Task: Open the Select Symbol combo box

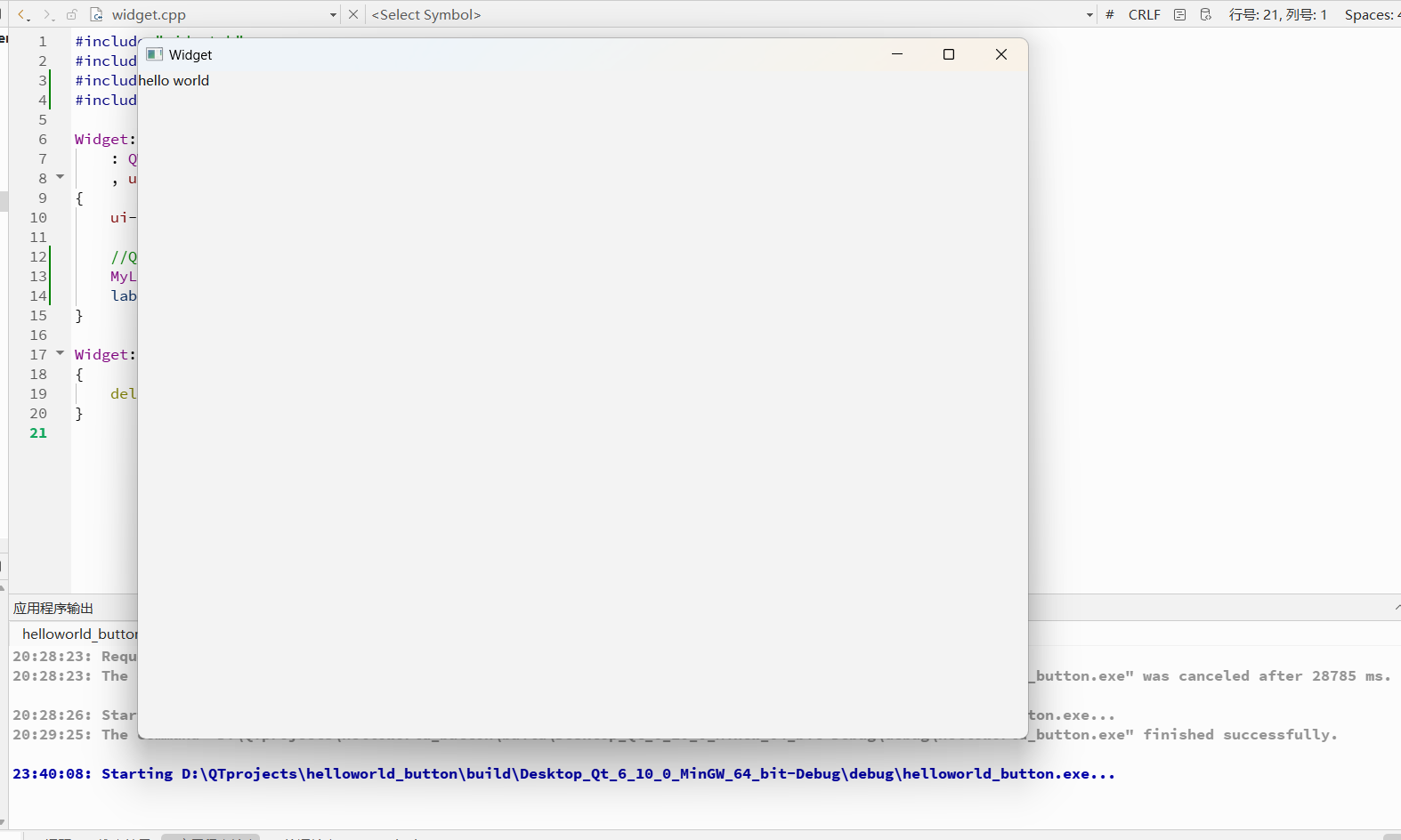Action: click(730, 15)
